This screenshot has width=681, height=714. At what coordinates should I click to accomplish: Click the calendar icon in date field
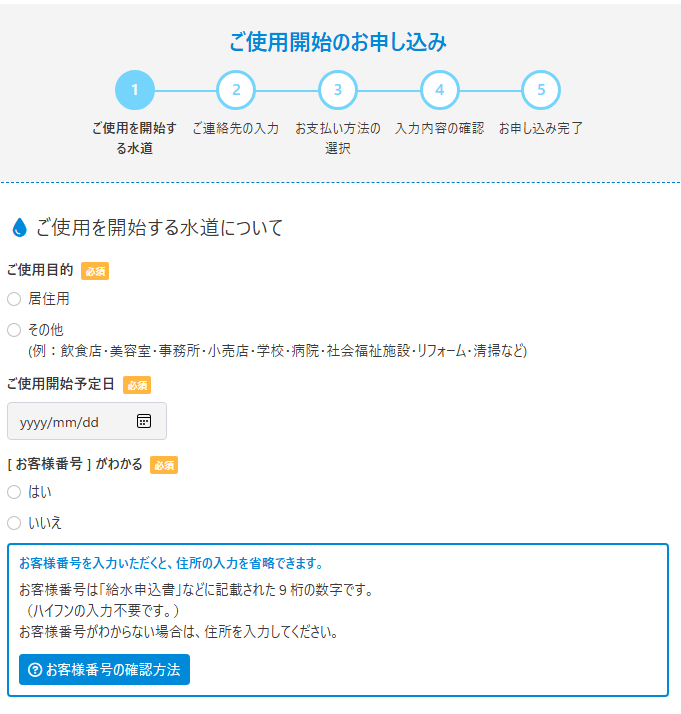143,421
